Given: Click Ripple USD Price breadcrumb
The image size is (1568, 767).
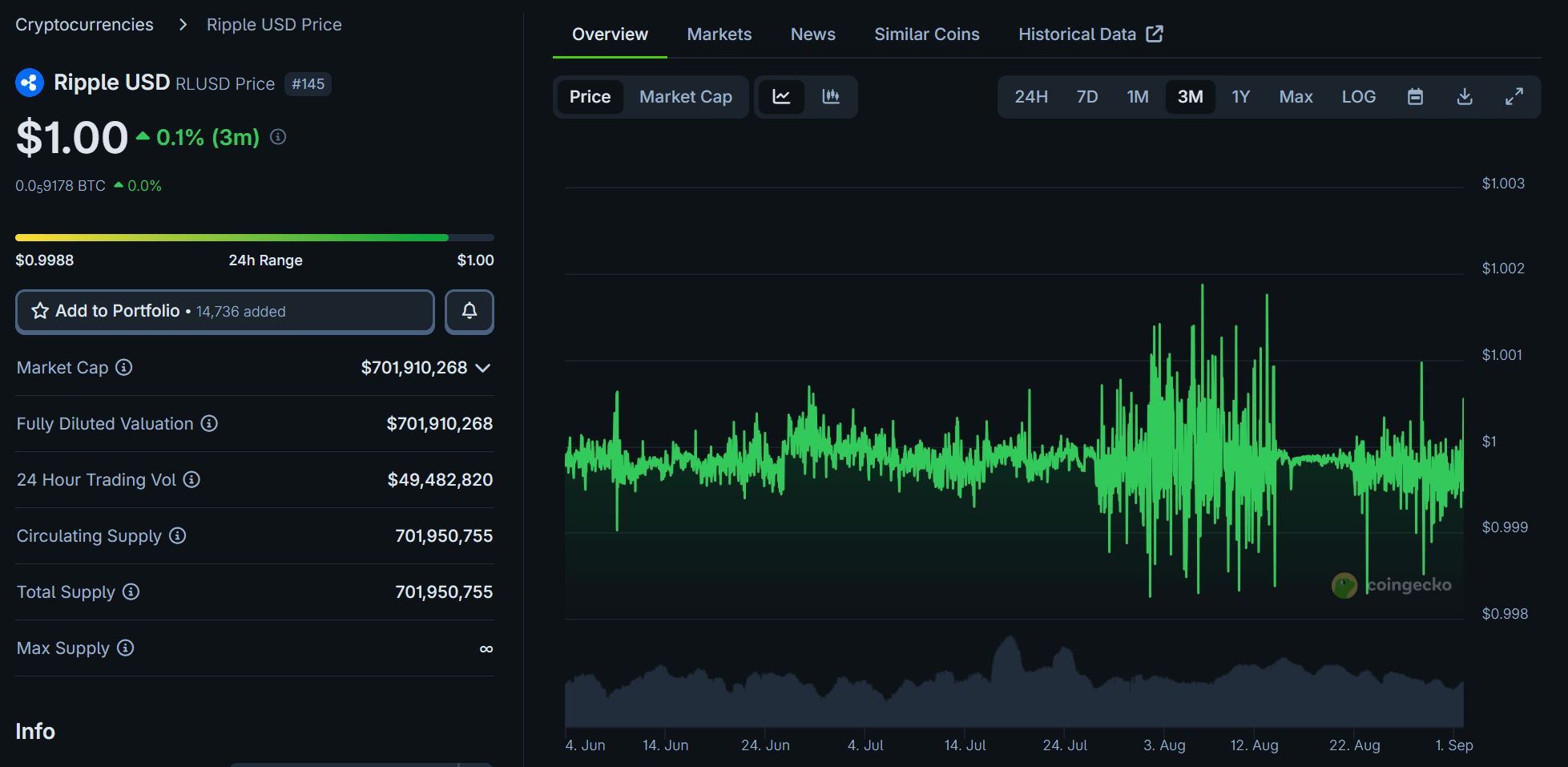Looking at the screenshot, I should 274,25.
